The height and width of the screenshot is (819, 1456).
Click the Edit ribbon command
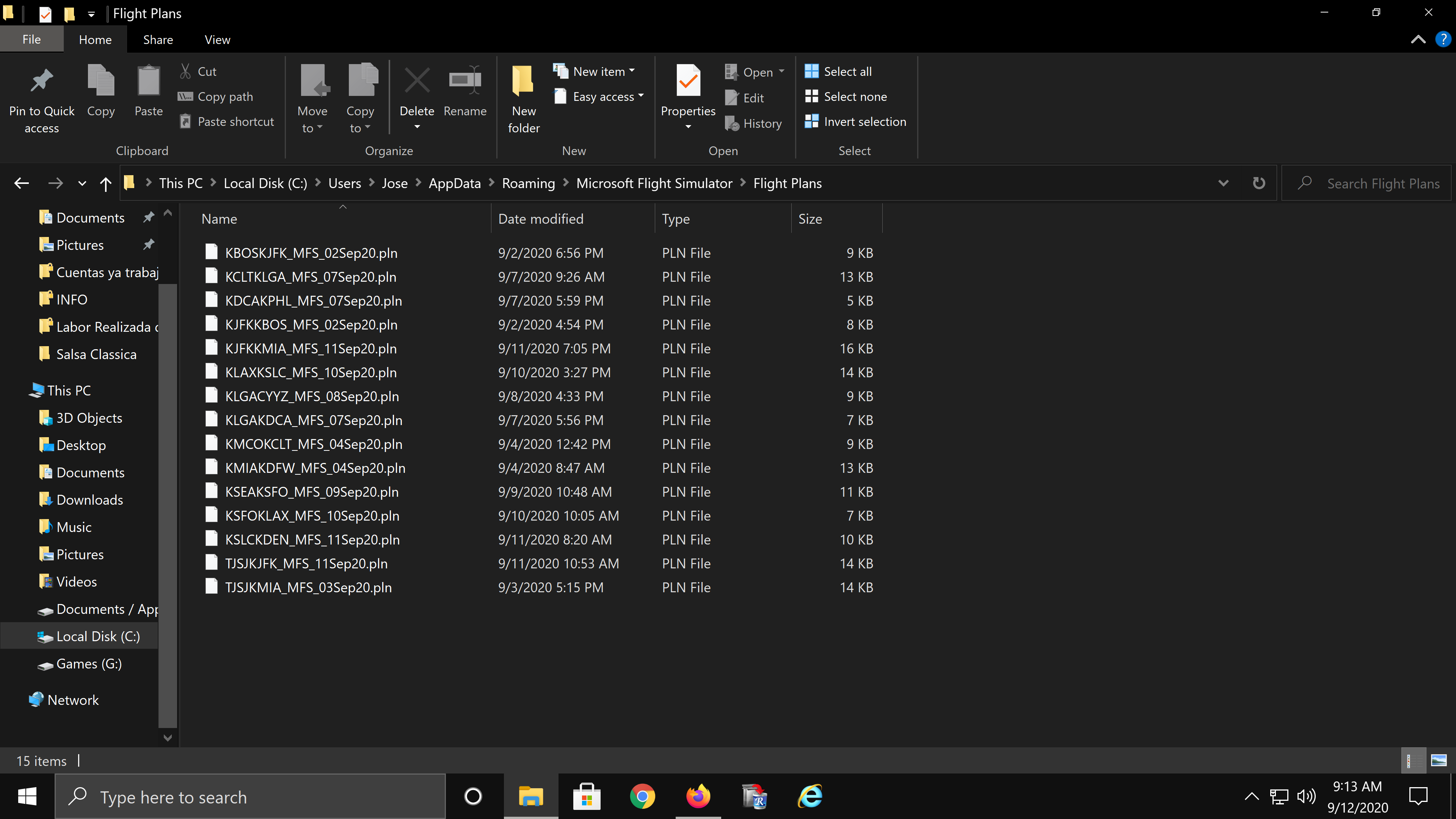(745, 98)
